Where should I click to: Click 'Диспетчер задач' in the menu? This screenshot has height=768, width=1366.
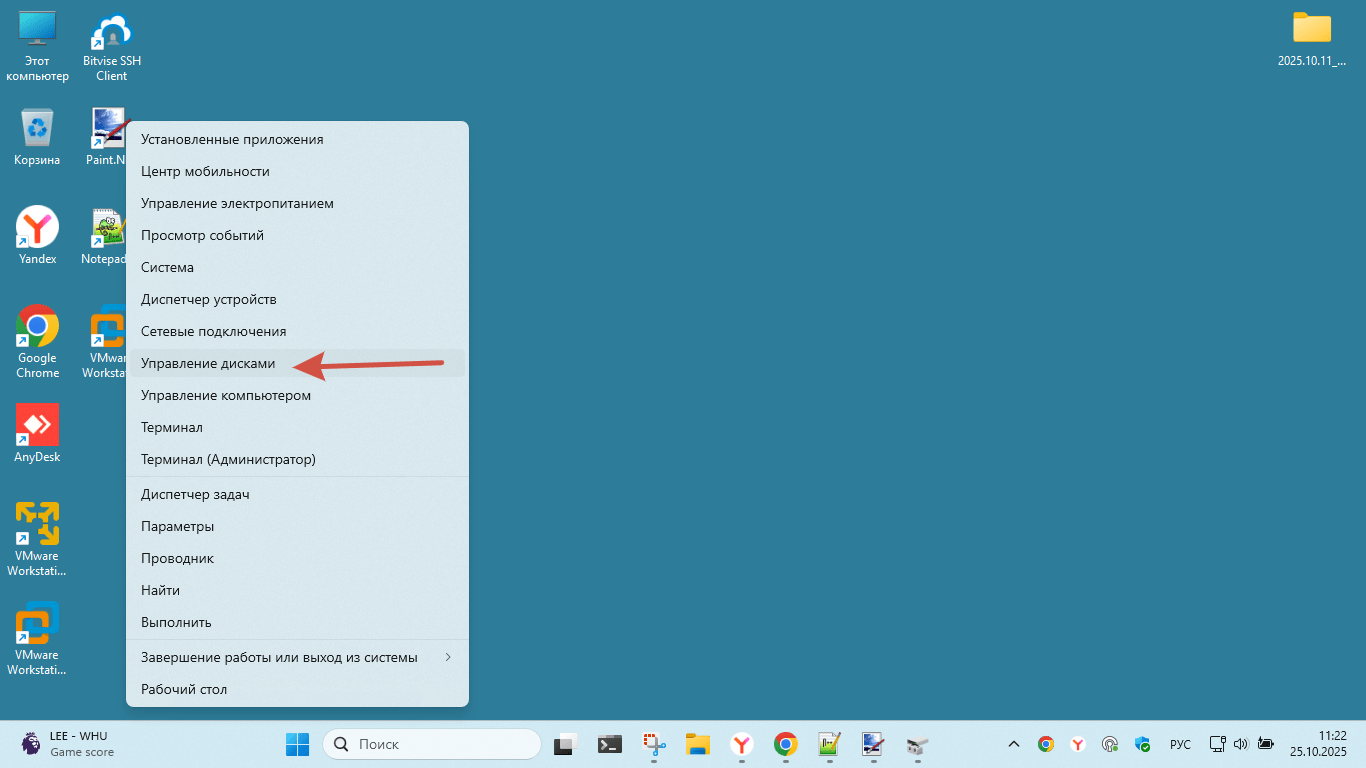[195, 494]
